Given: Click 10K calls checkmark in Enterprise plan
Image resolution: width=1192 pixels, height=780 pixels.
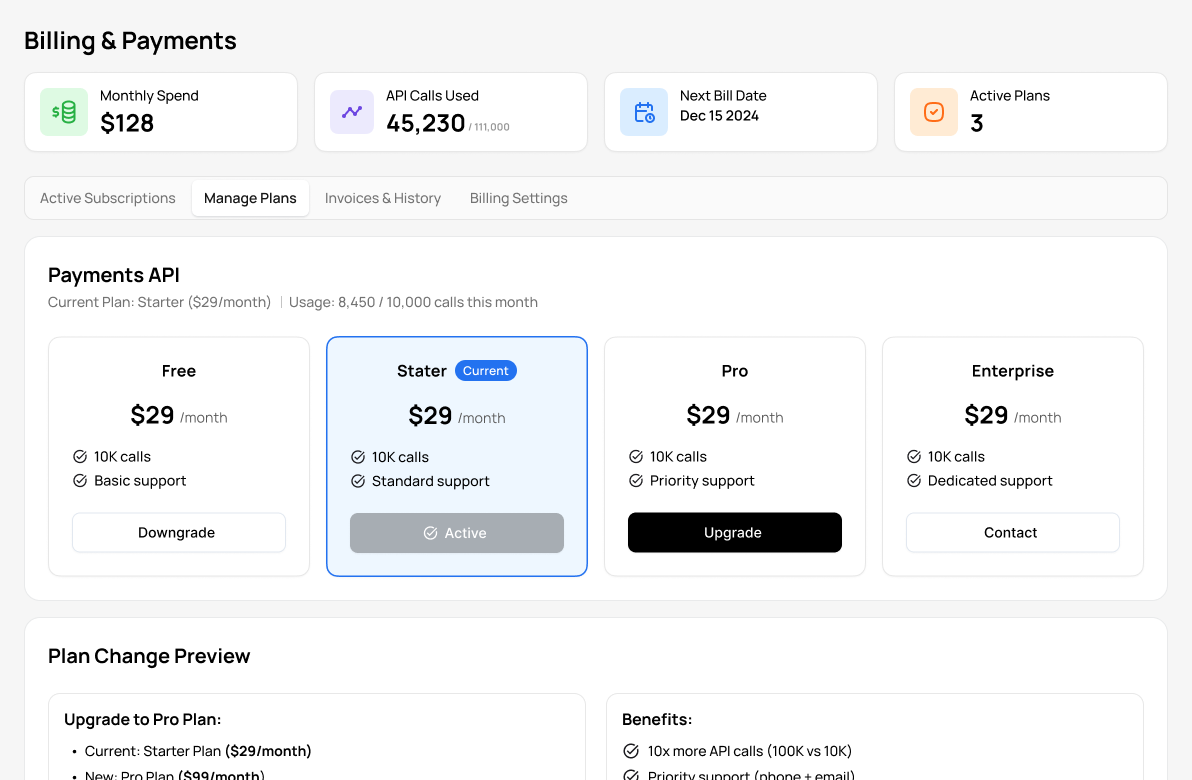Looking at the screenshot, I should pos(915,456).
